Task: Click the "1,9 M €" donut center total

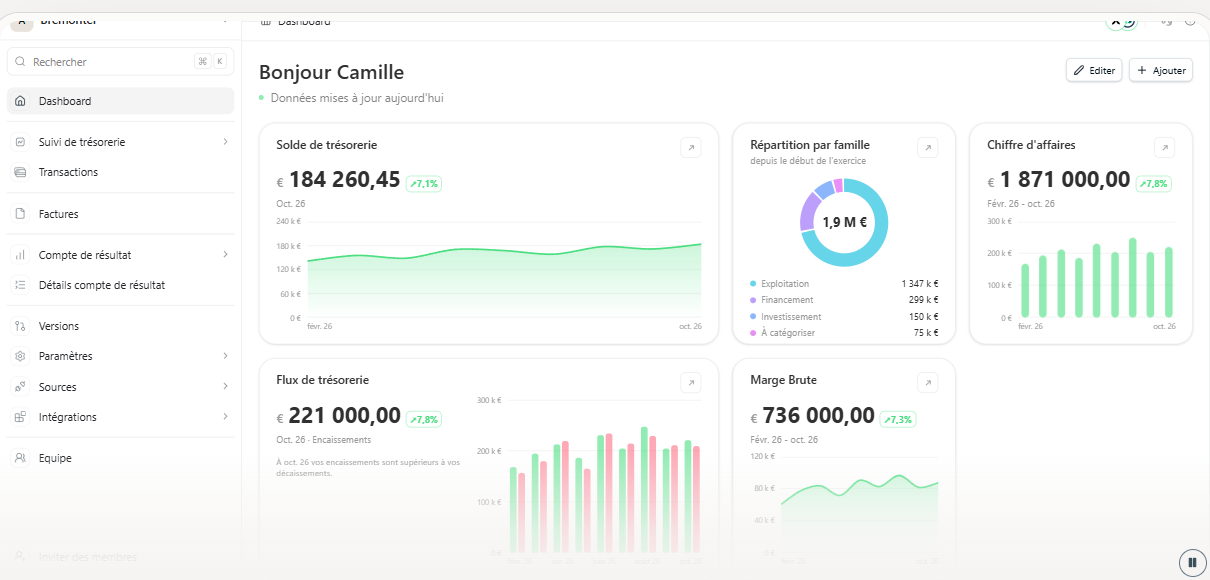Action: (844, 223)
